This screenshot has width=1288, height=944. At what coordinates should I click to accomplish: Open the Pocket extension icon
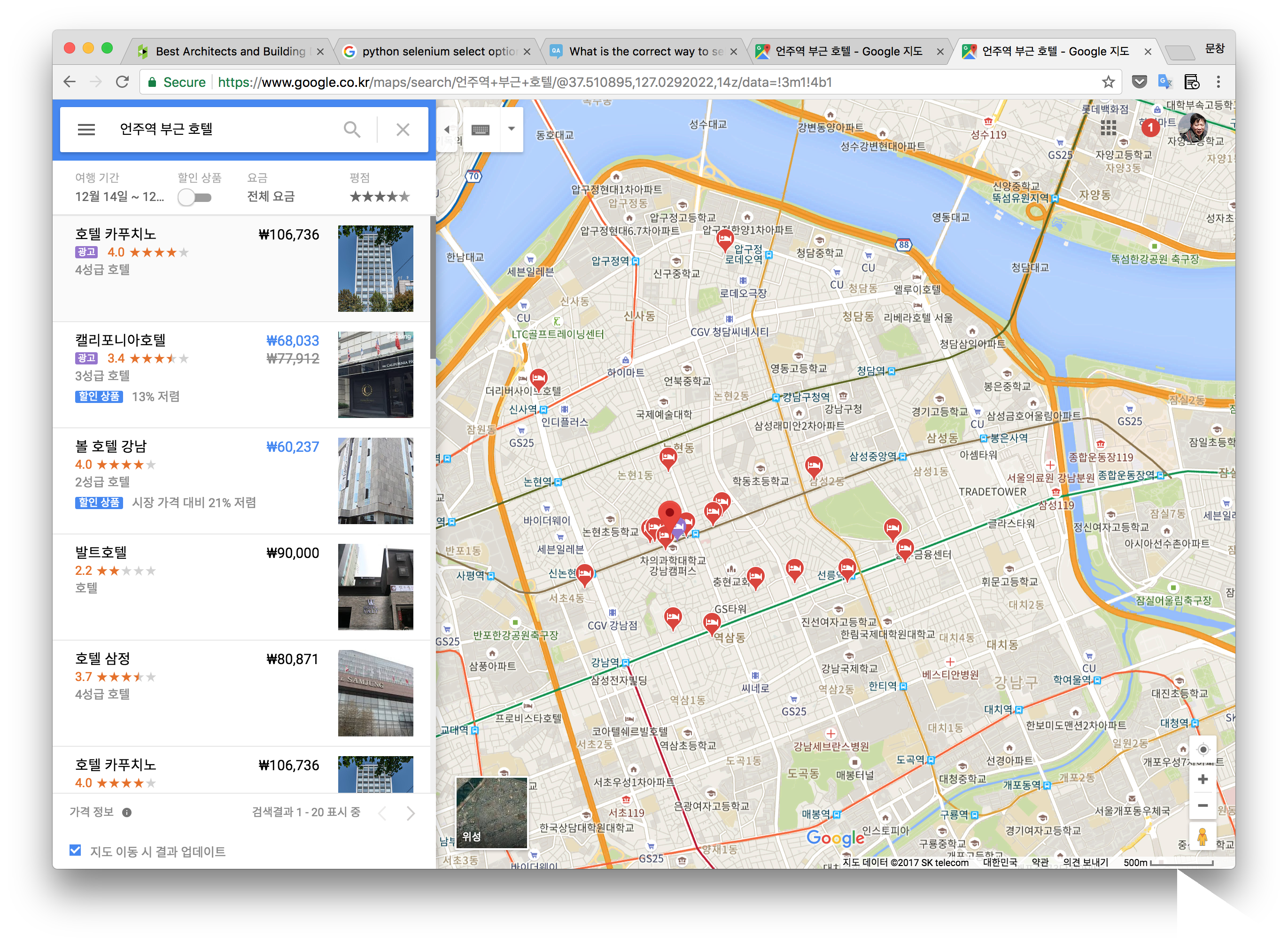click(x=1139, y=82)
